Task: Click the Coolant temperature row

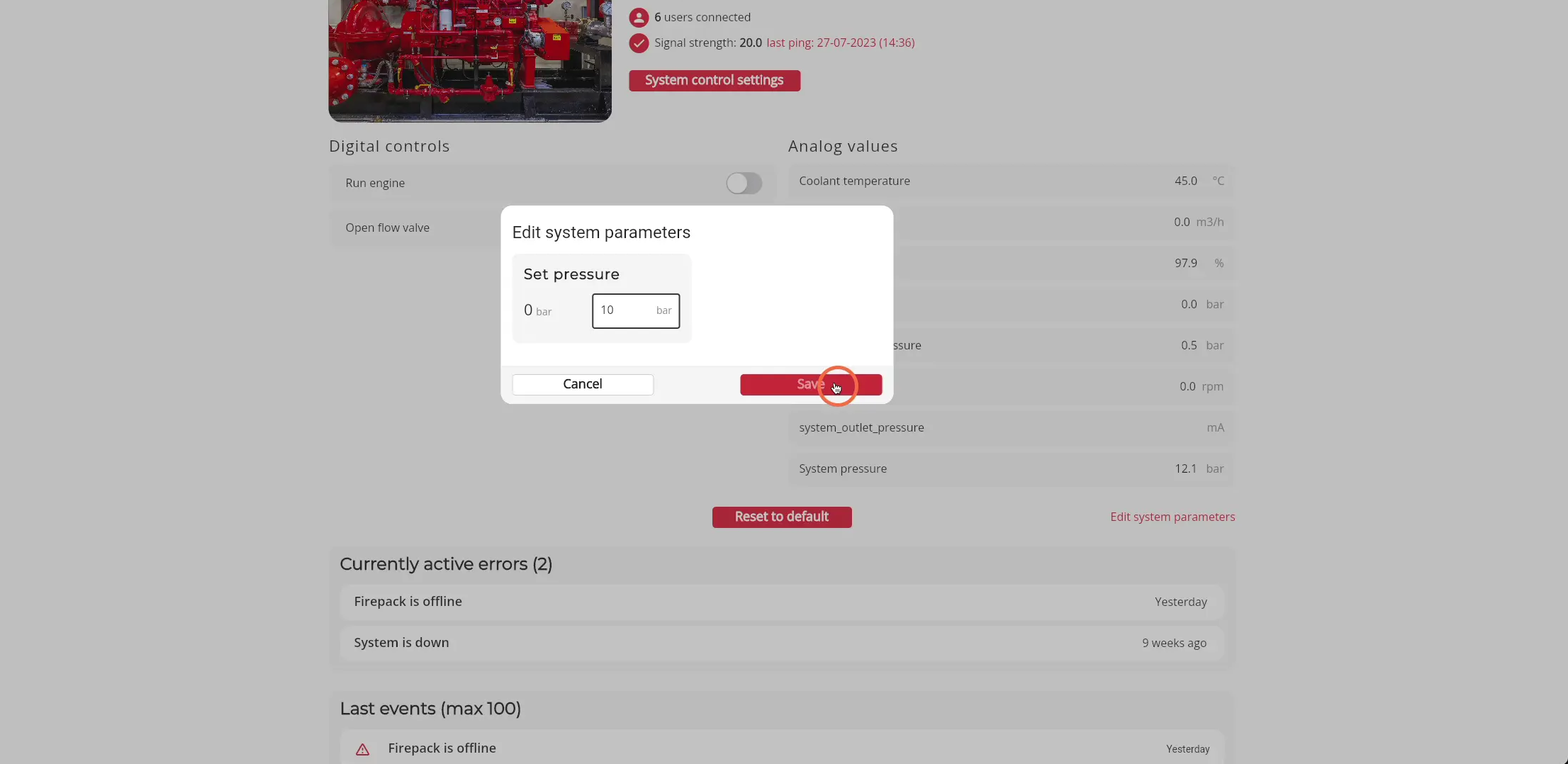Action: click(1012, 181)
